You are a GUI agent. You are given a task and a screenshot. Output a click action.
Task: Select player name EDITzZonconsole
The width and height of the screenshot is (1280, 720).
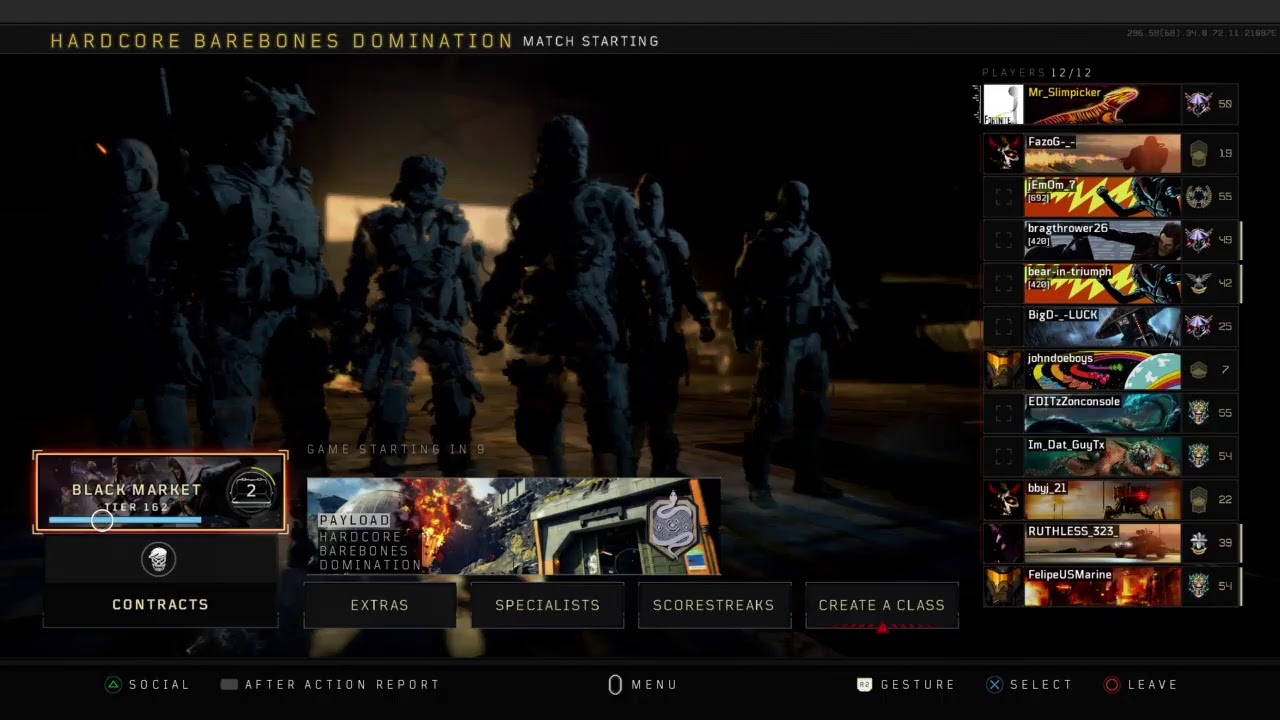[x=1074, y=402]
